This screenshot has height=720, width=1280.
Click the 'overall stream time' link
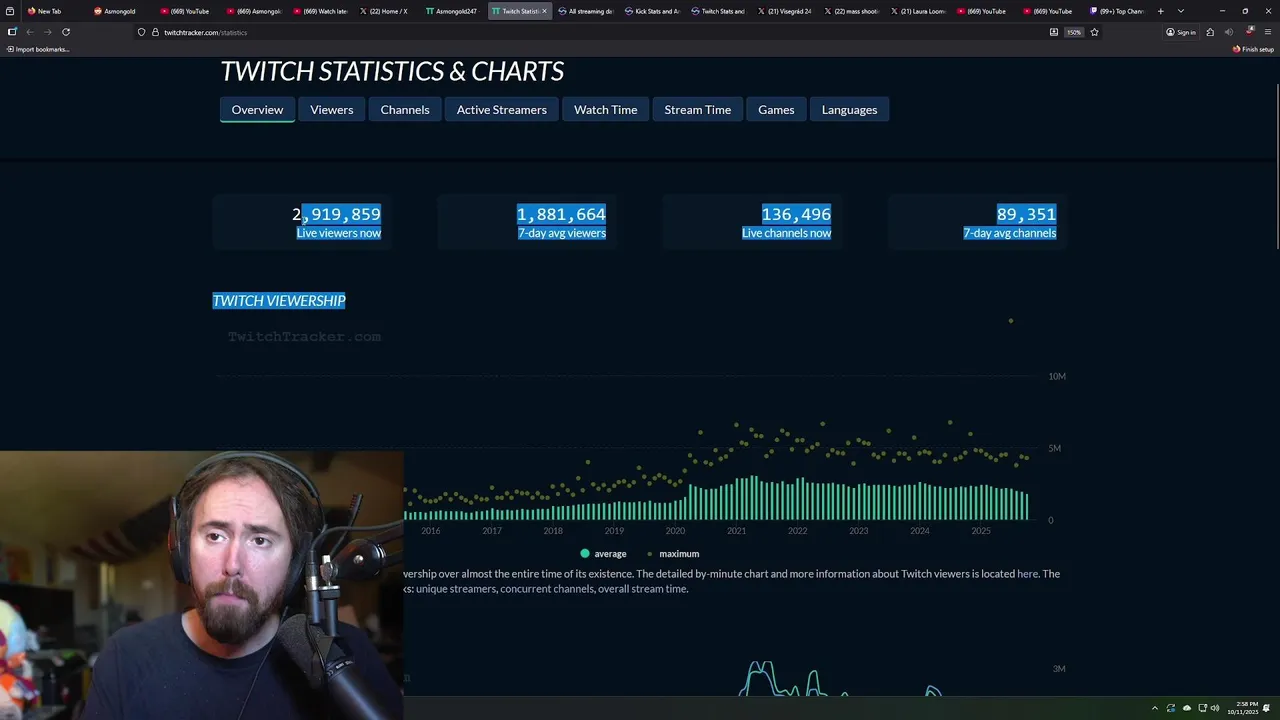point(643,589)
